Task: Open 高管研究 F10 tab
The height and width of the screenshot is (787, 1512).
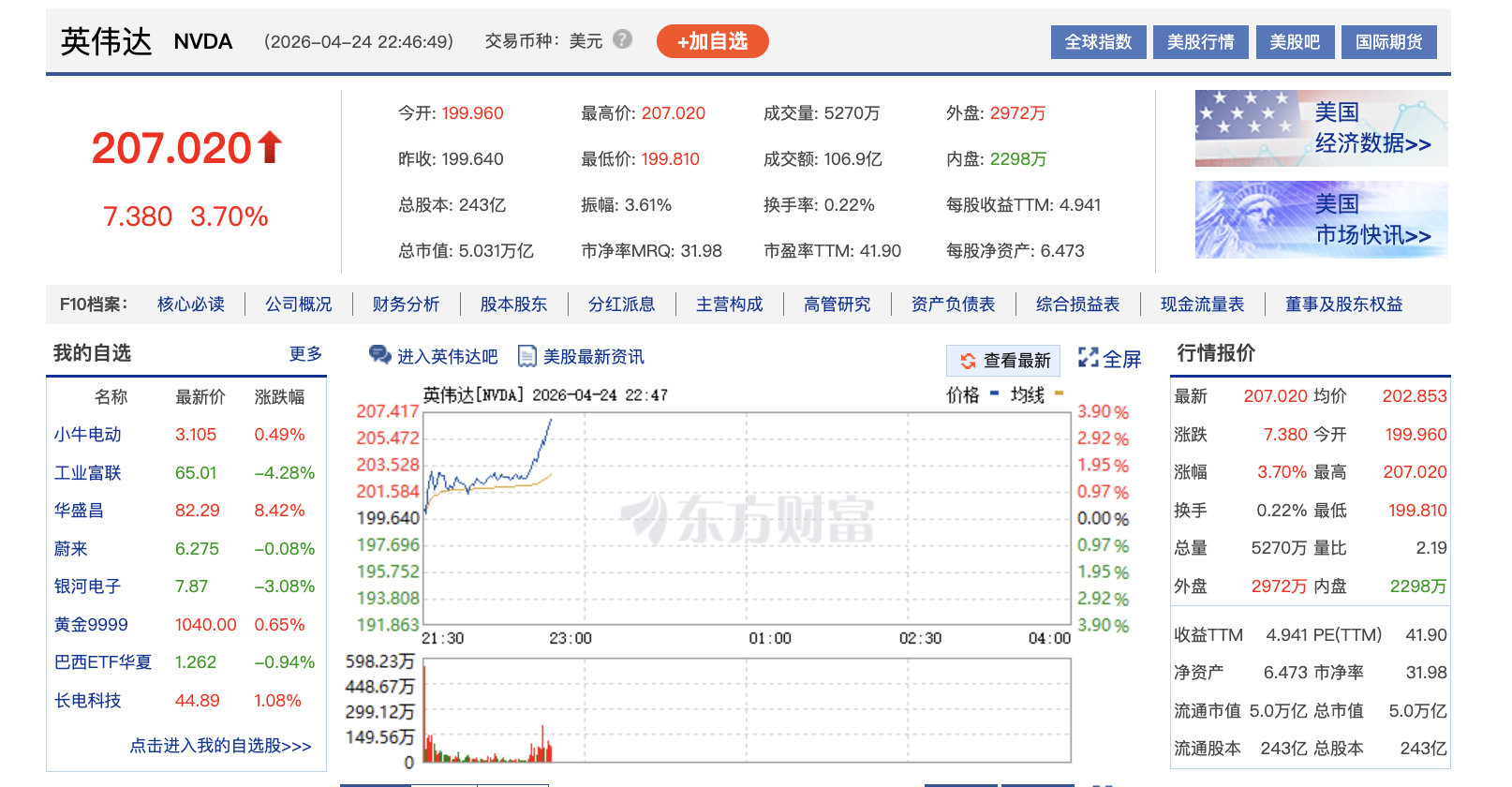Action: point(838,304)
